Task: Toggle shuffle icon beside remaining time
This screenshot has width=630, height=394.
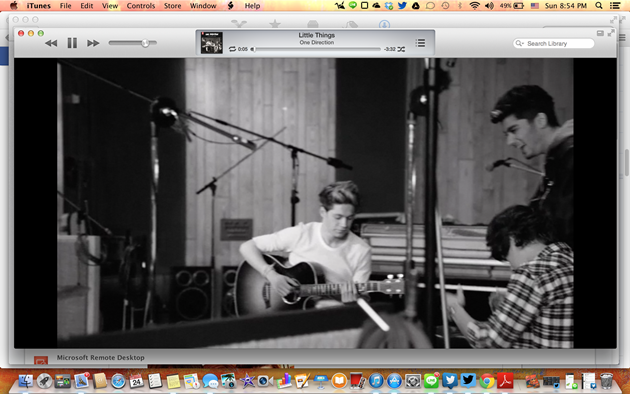Action: pyautogui.click(x=401, y=49)
